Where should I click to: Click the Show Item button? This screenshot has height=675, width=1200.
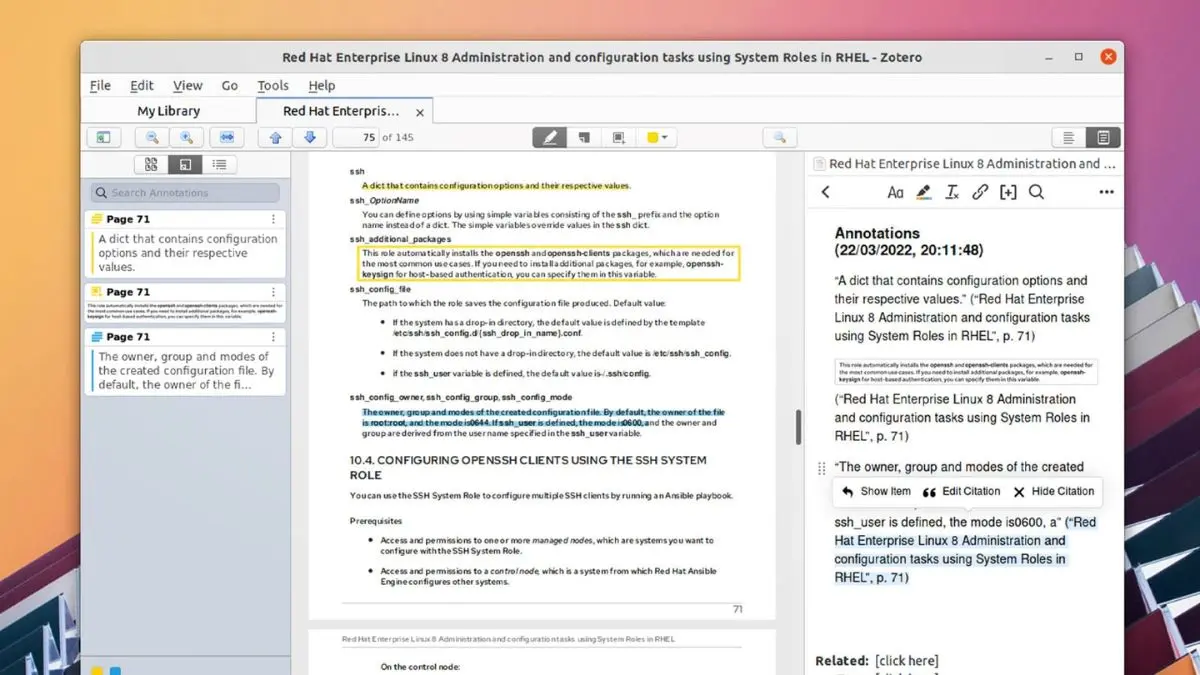(884, 491)
